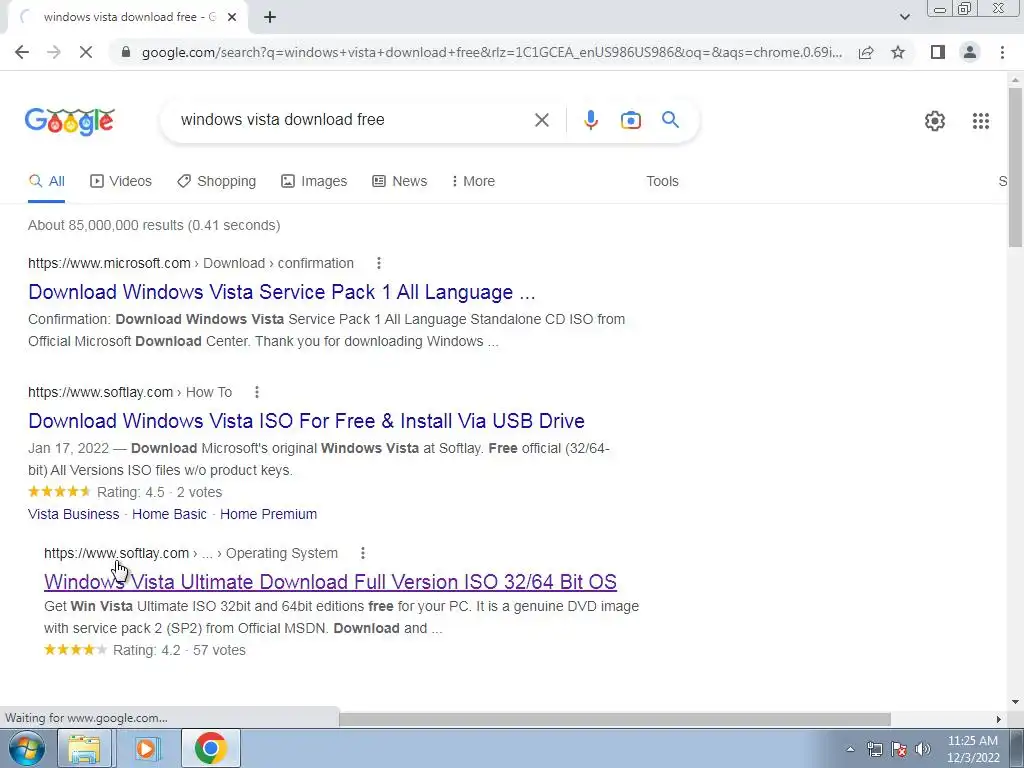Screen dimensions: 1024x768
Task: Click the vertical scrollbar thumb
Action: coord(1015,167)
